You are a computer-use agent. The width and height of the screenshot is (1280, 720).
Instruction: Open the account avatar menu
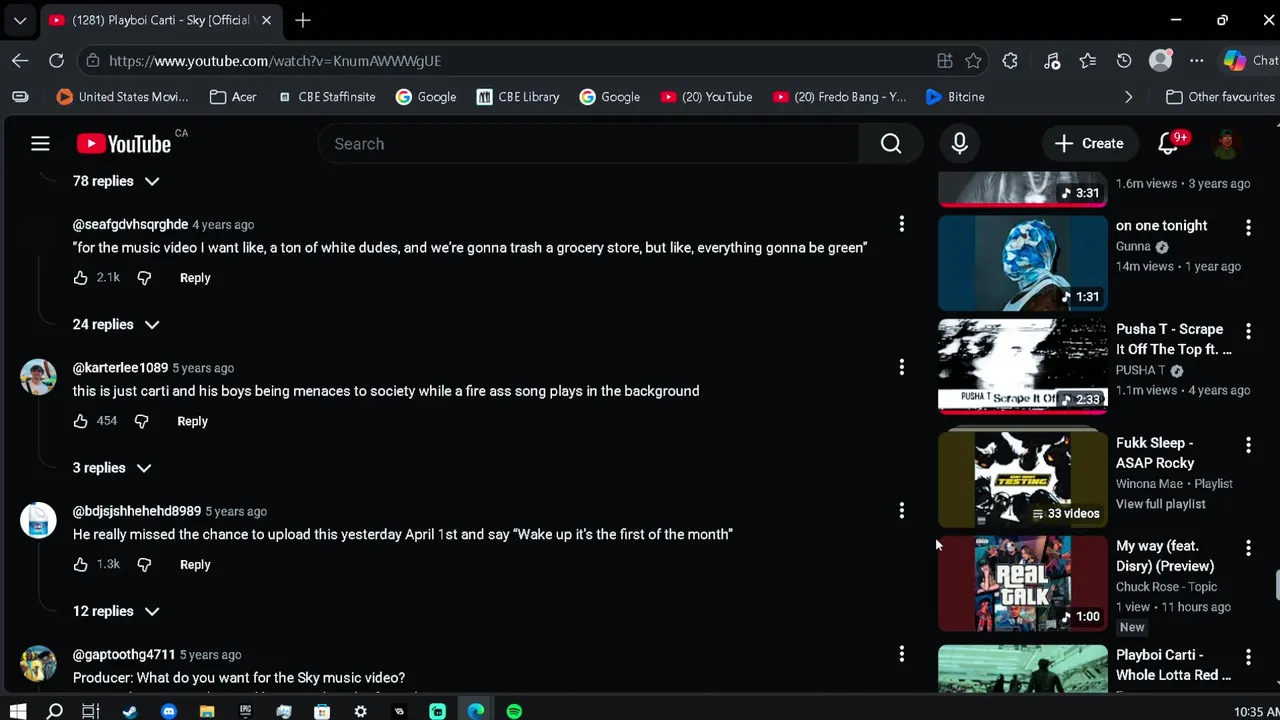pyautogui.click(x=1226, y=144)
